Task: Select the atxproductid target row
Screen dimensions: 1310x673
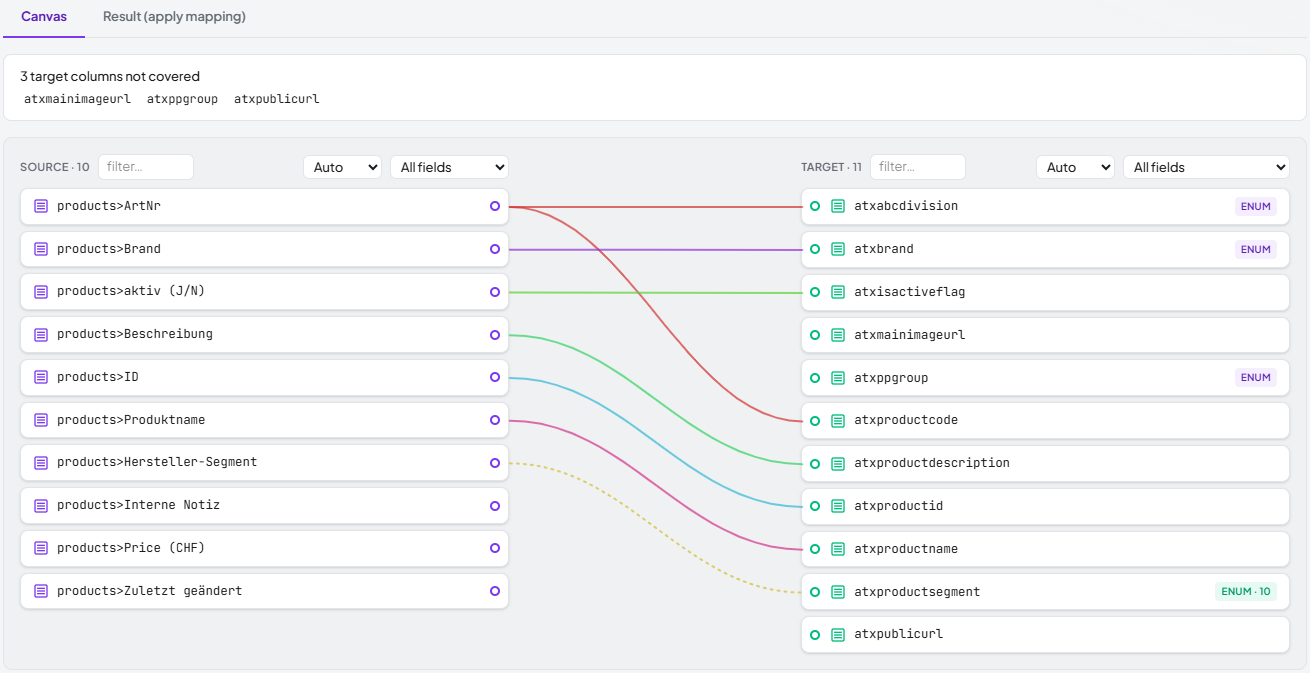Action: pyautogui.click(x=1045, y=506)
